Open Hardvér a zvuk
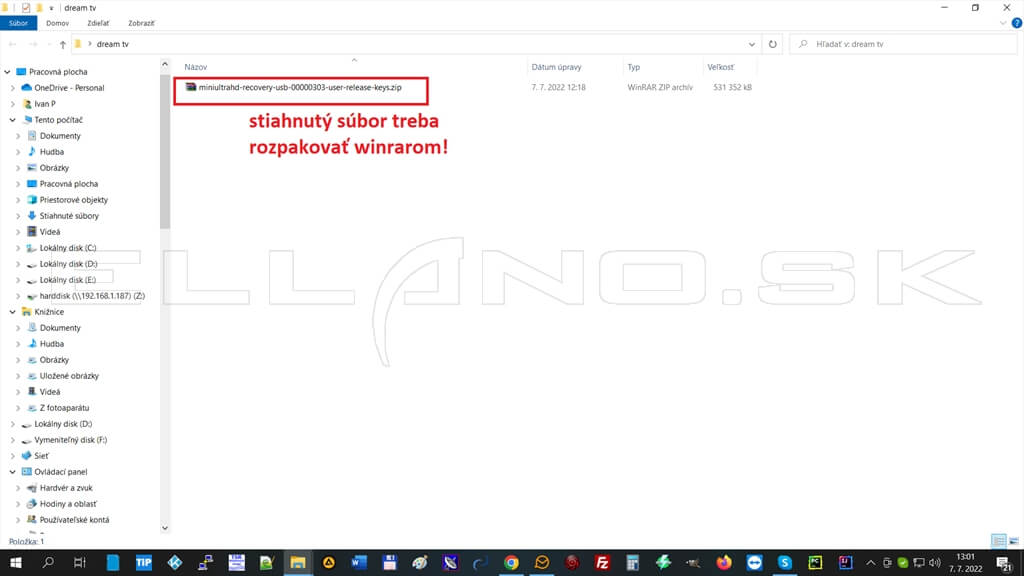The image size is (1024, 576). point(66,488)
